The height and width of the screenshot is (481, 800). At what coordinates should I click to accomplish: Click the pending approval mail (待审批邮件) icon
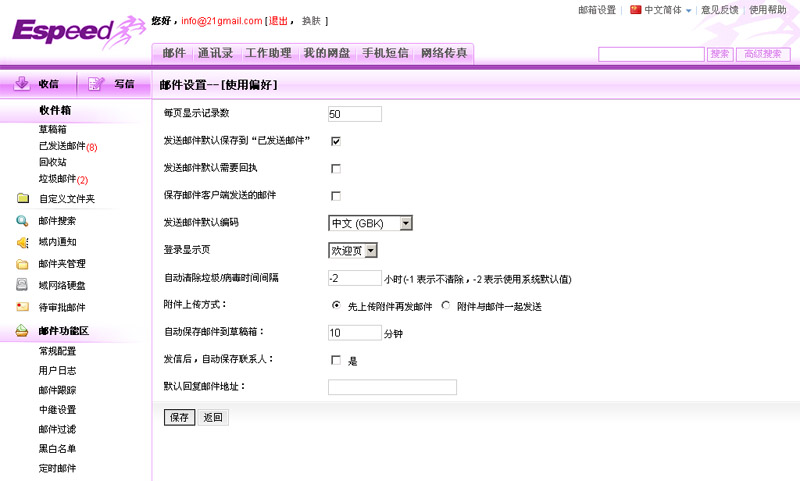pyautogui.click(x=22, y=308)
